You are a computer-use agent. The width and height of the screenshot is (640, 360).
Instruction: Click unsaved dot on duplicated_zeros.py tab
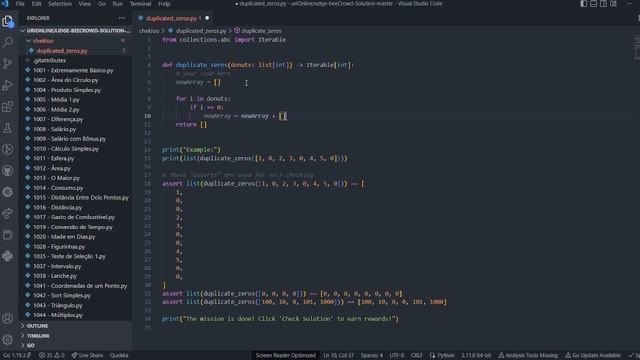tap(207, 18)
